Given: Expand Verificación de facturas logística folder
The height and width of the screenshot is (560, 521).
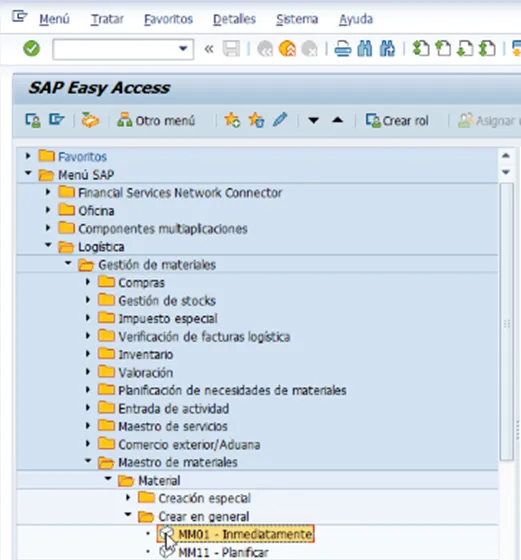Looking at the screenshot, I should (x=88, y=335).
